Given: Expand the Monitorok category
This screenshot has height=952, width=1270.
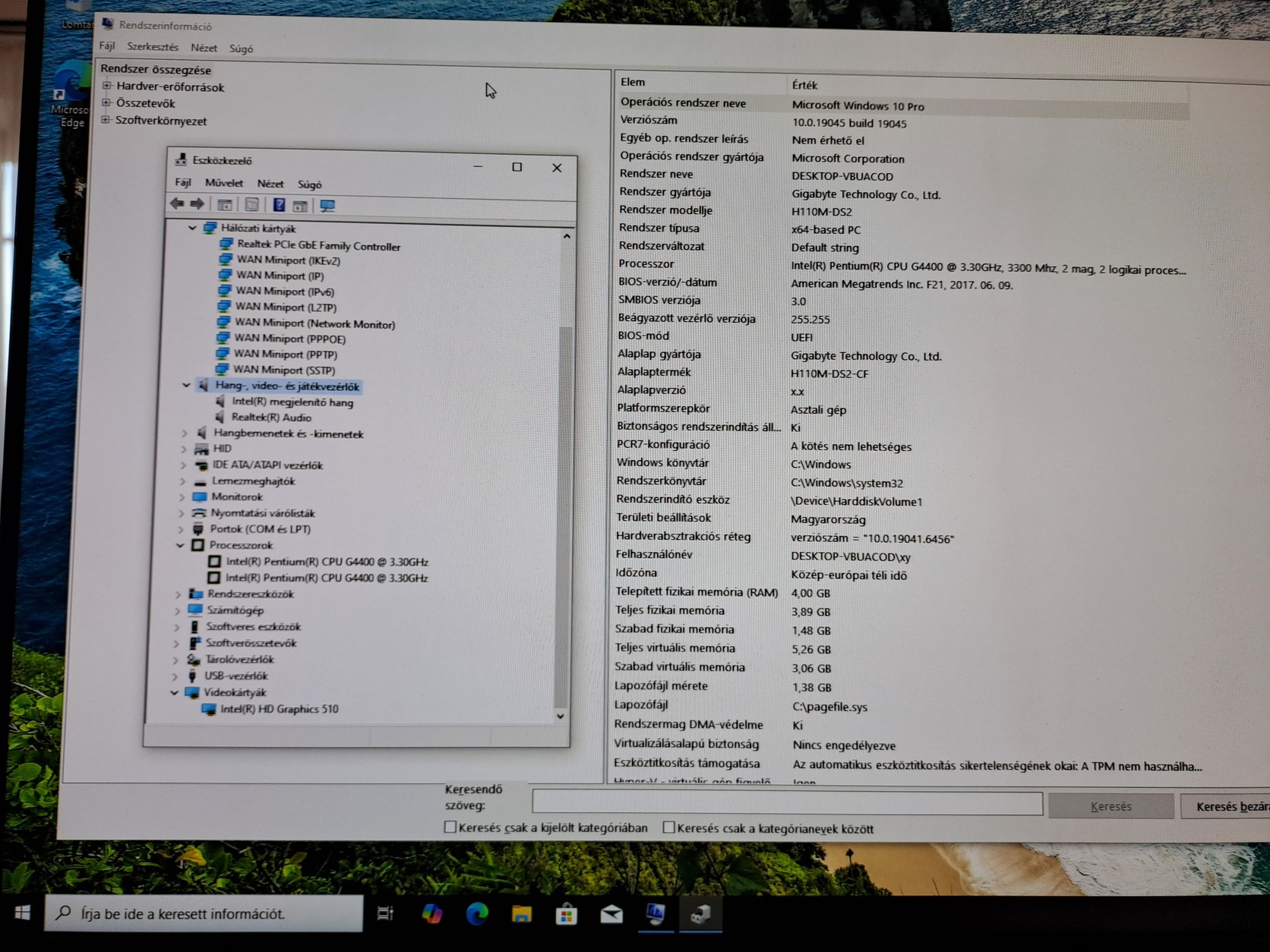Looking at the screenshot, I should [182, 496].
